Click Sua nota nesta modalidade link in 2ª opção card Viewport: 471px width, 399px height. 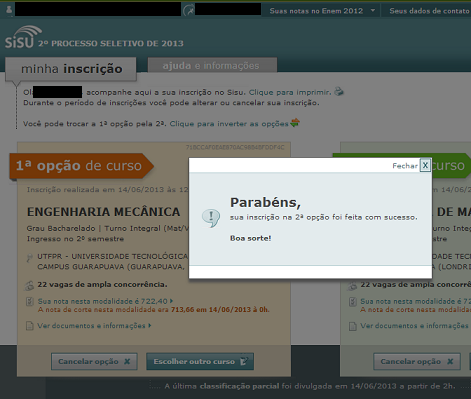tap(415, 301)
